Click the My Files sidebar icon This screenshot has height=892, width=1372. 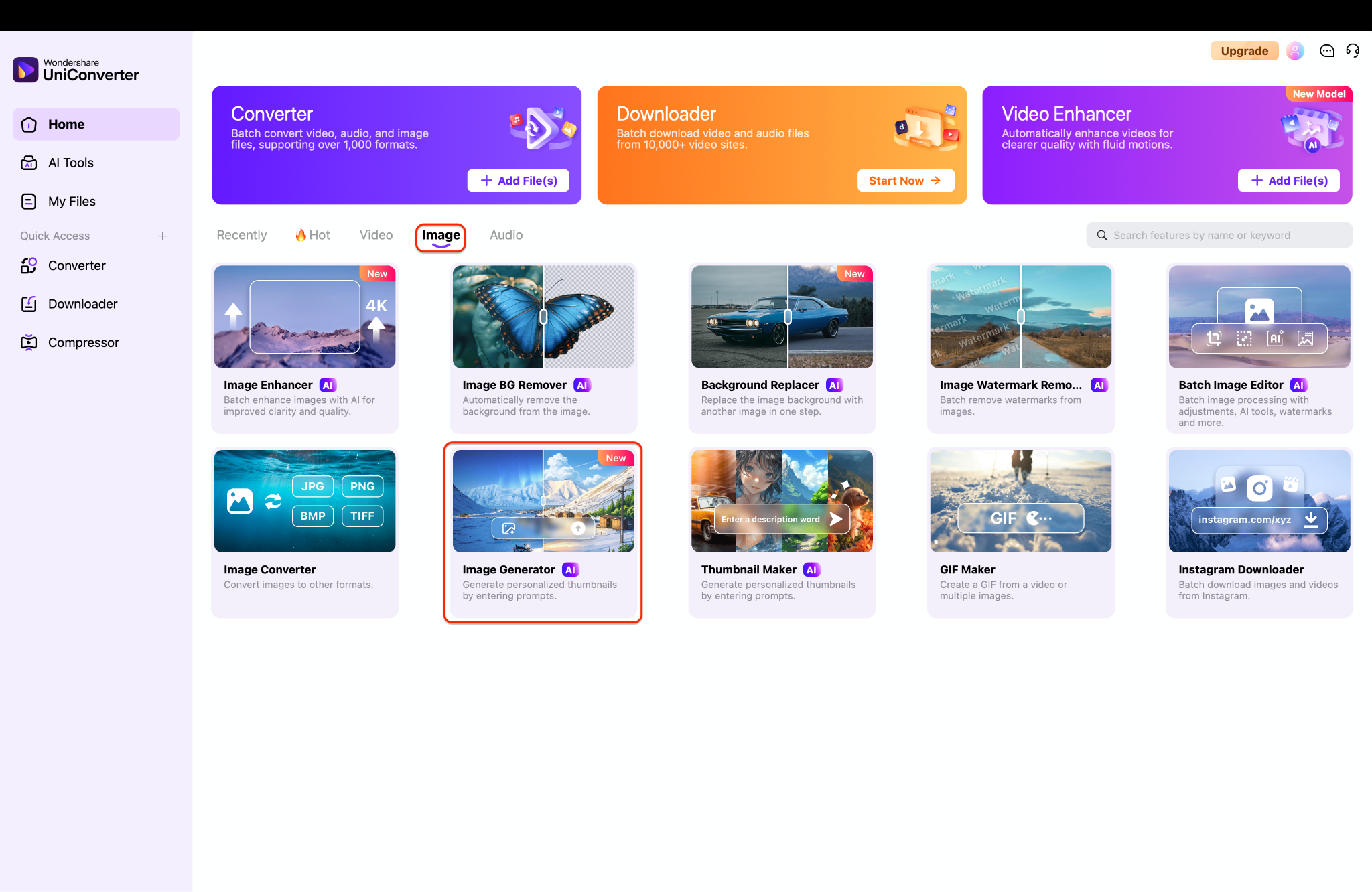(29, 201)
